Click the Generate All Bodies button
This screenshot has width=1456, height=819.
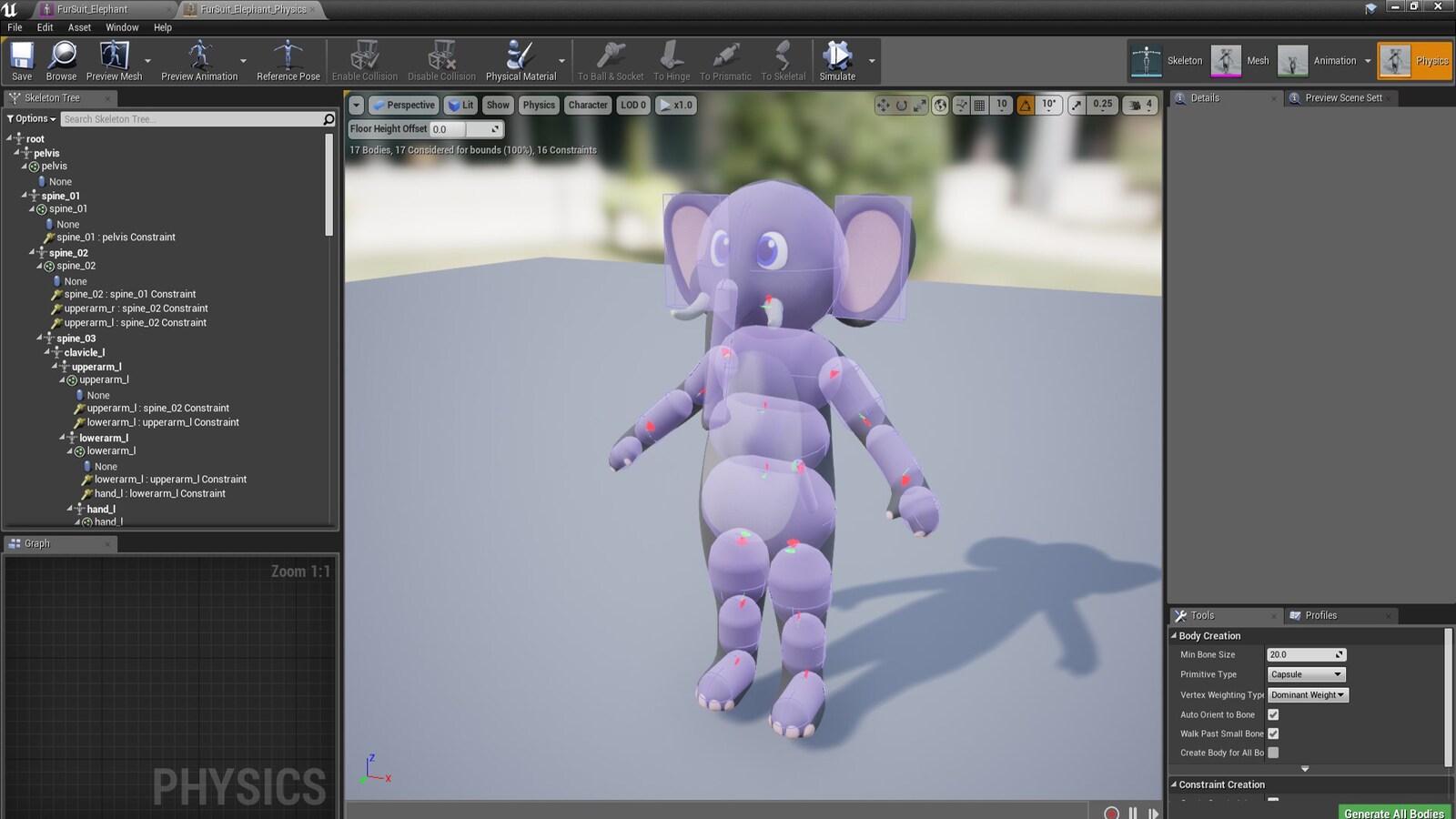pyautogui.click(x=1394, y=813)
